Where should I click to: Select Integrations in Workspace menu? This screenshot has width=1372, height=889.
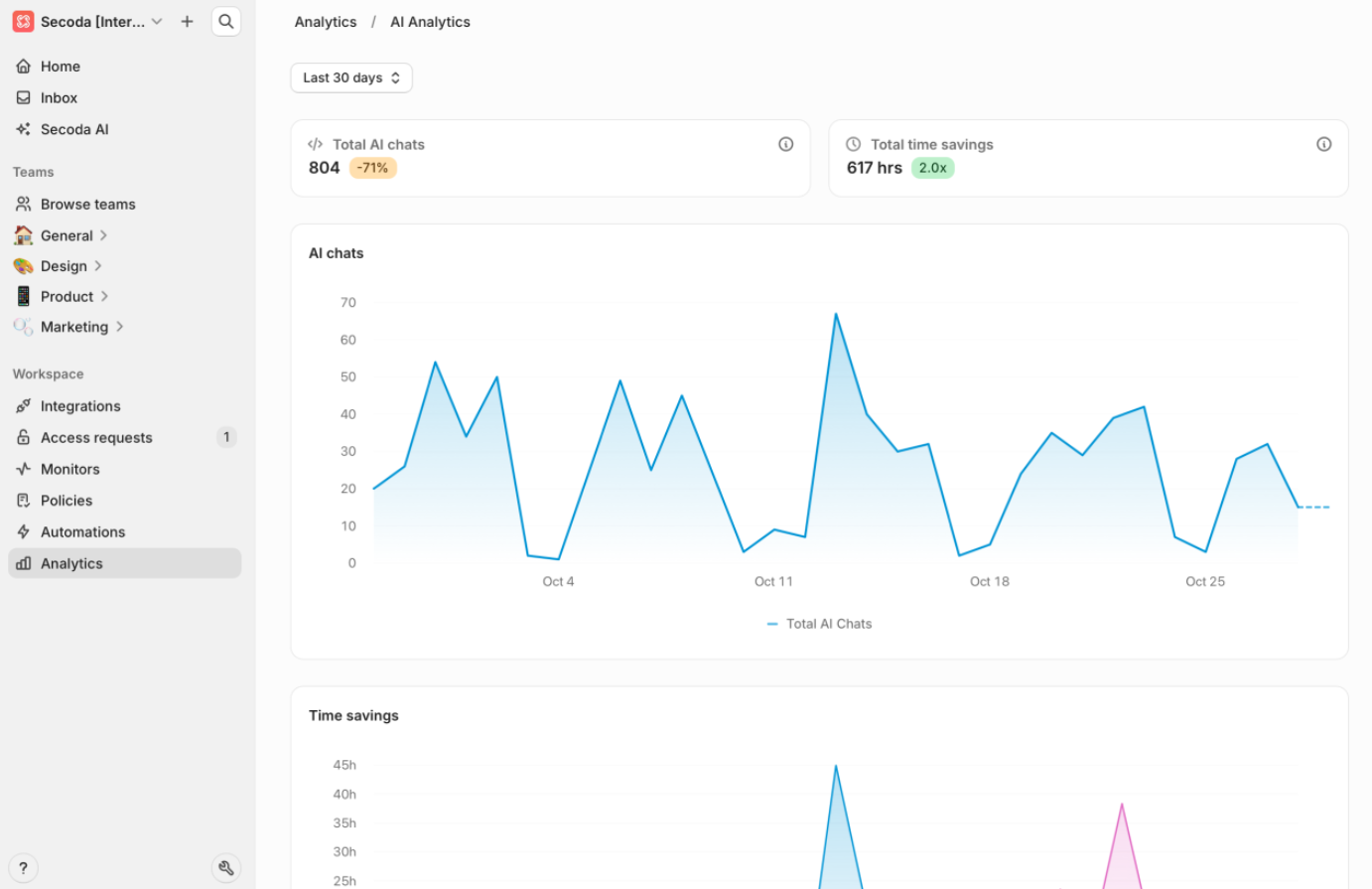(x=80, y=406)
